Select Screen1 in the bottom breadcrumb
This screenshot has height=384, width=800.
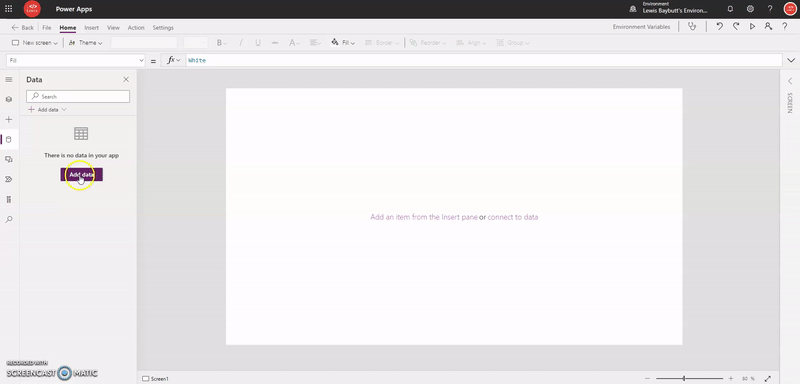pos(155,379)
